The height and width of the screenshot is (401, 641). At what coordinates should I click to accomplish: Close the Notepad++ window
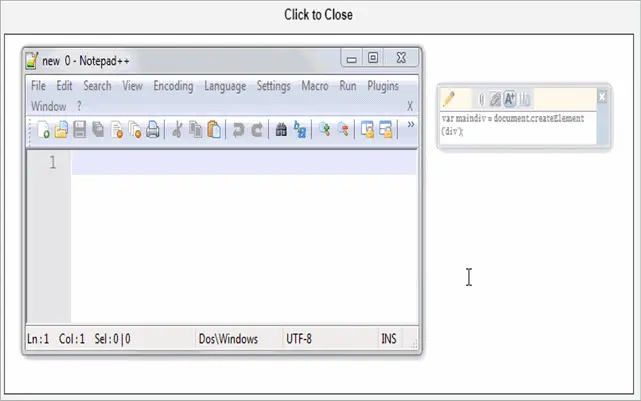(x=401, y=58)
